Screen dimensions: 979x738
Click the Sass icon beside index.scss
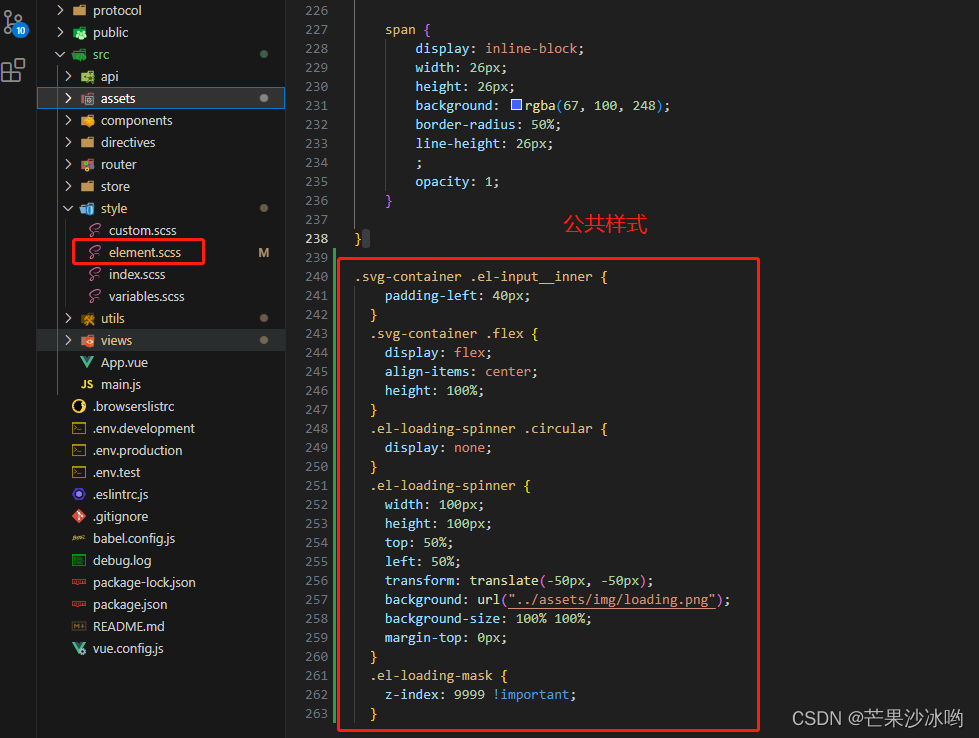click(x=95, y=274)
